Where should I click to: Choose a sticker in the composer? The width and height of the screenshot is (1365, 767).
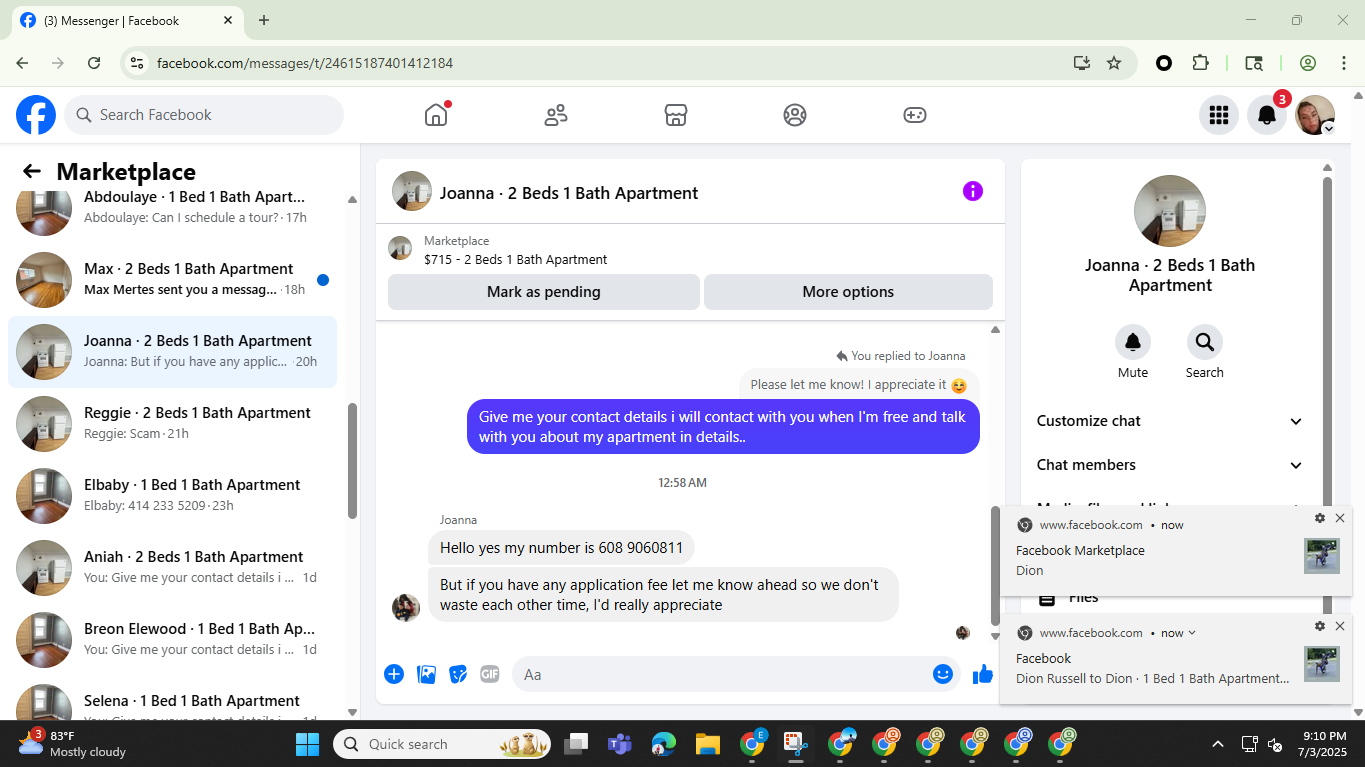pos(458,674)
